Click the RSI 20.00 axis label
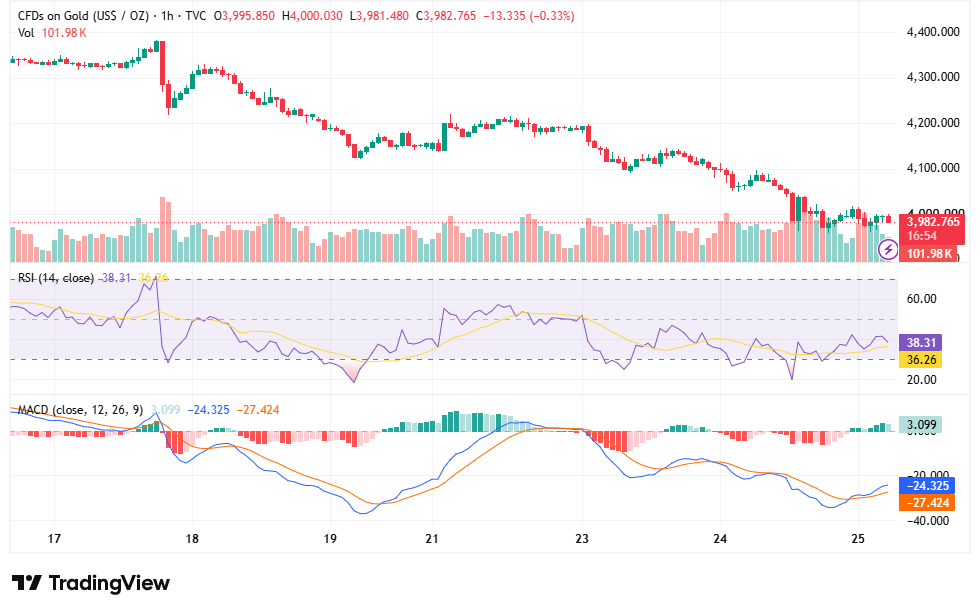The width and height of the screenshot is (980, 613). click(x=922, y=379)
